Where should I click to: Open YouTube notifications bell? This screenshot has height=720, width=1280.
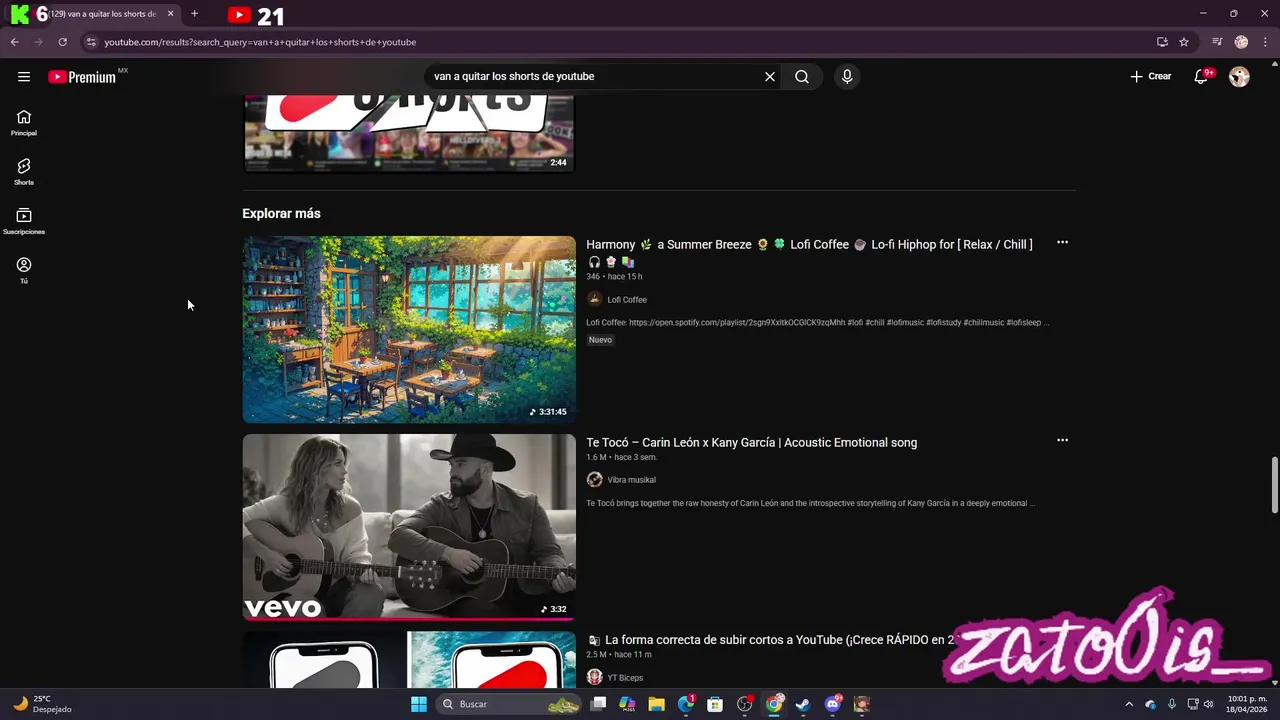1202,77
